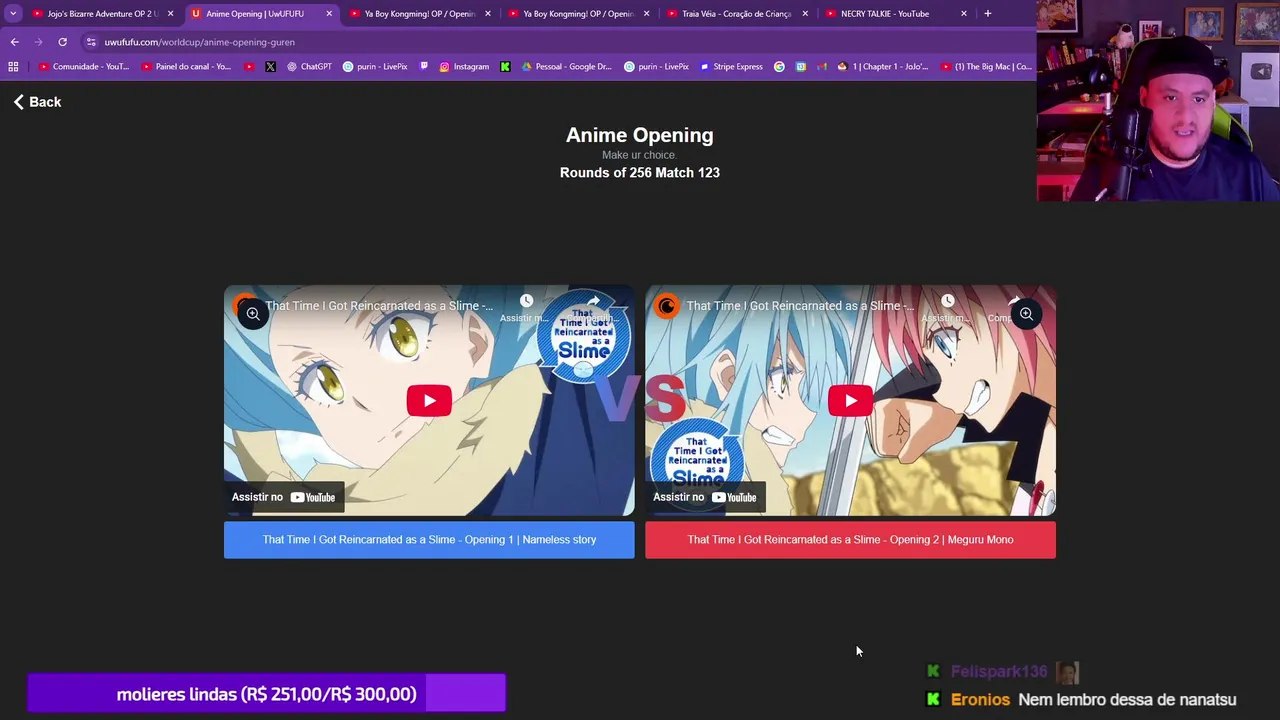Open 1 | Chapter 1 - JoJo bookmark
The height and width of the screenshot is (720, 1280).
pos(883,67)
